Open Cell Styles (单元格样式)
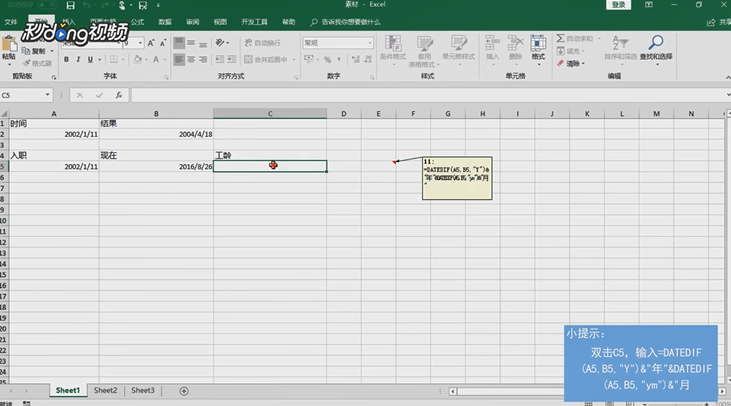The height and width of the screenshot is (406, 731). (458, 48)
